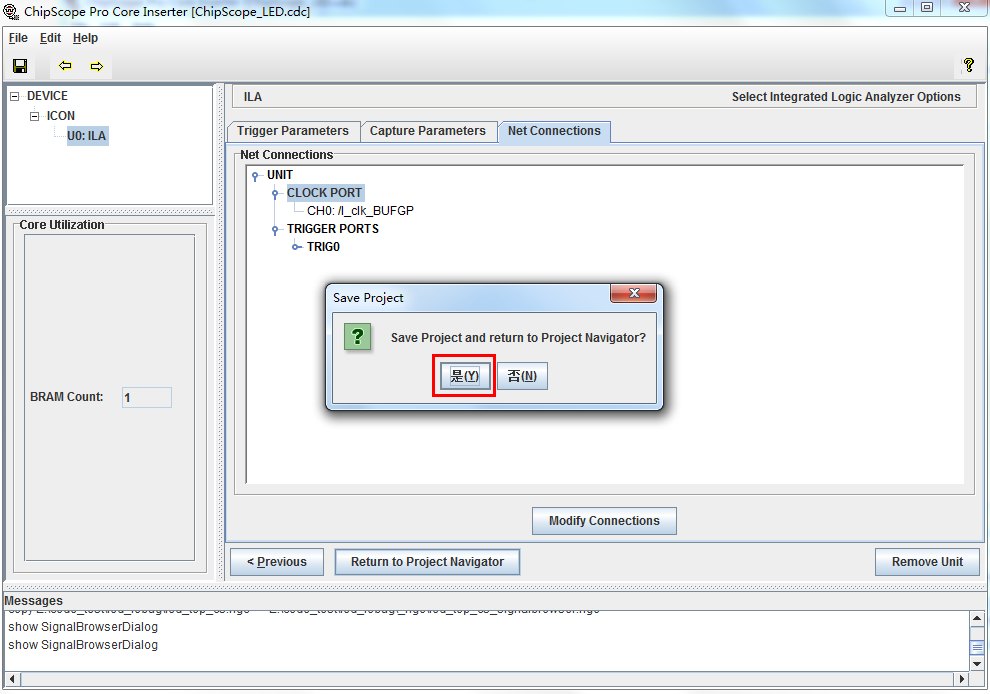Click the green question mark dialog icon
Screen dimensions: 990x694
coord(357,337)
